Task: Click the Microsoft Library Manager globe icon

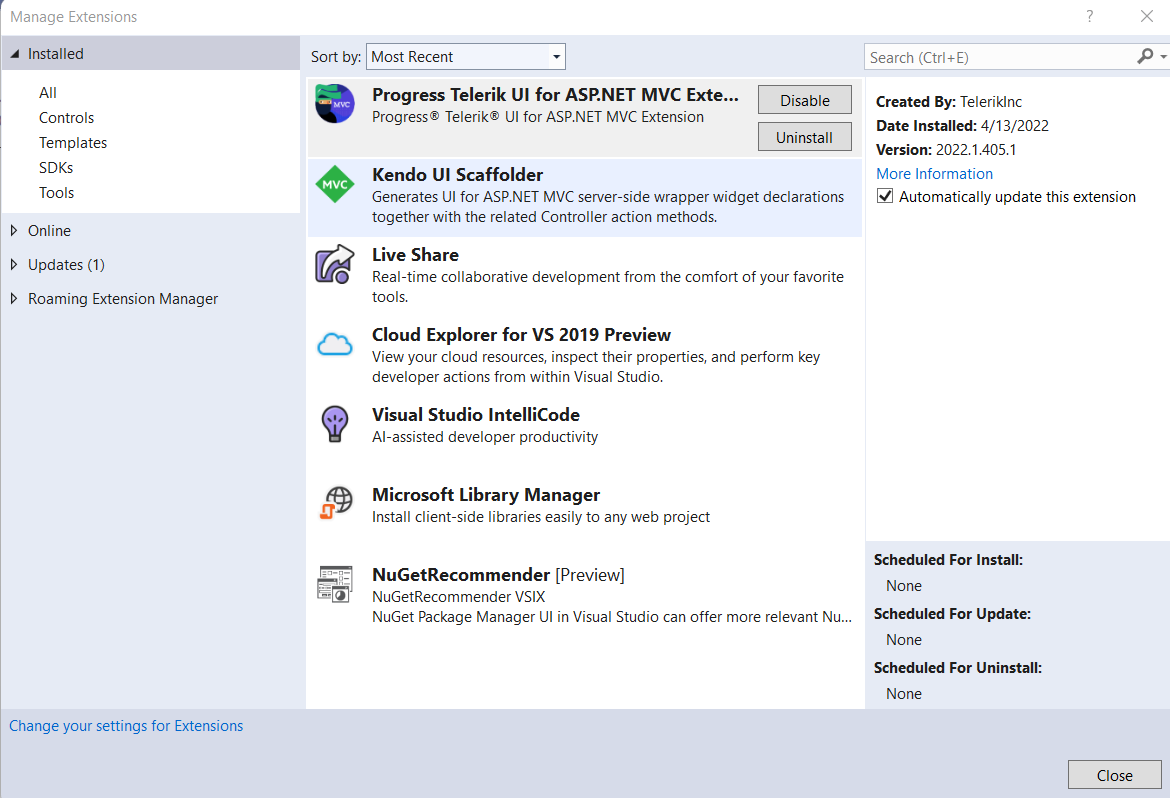Action: [x=336, y=503]
